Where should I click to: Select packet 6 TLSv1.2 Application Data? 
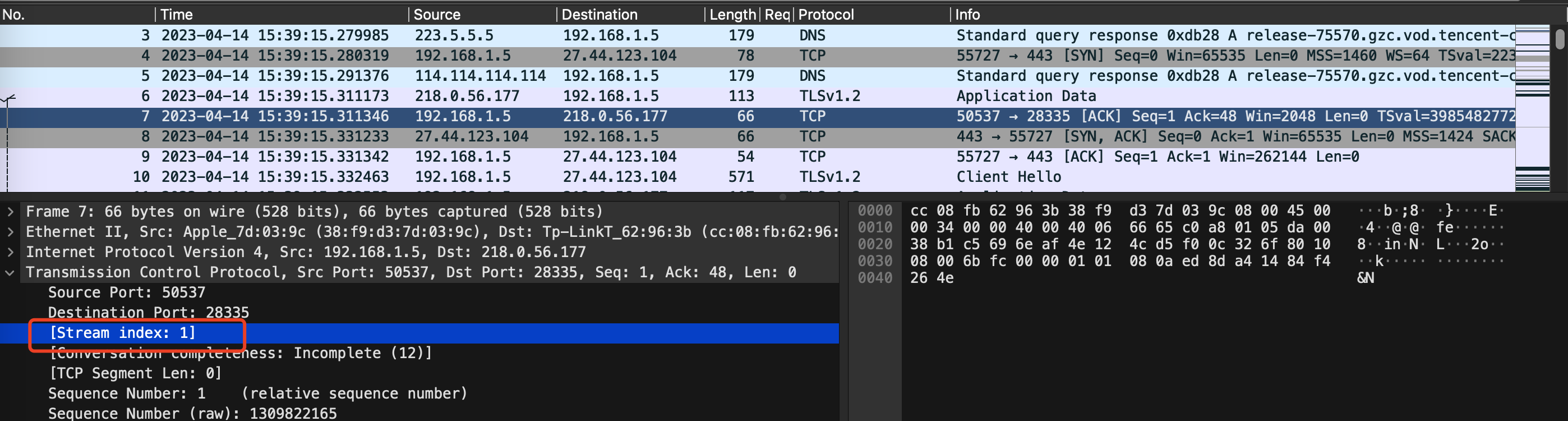757,95
